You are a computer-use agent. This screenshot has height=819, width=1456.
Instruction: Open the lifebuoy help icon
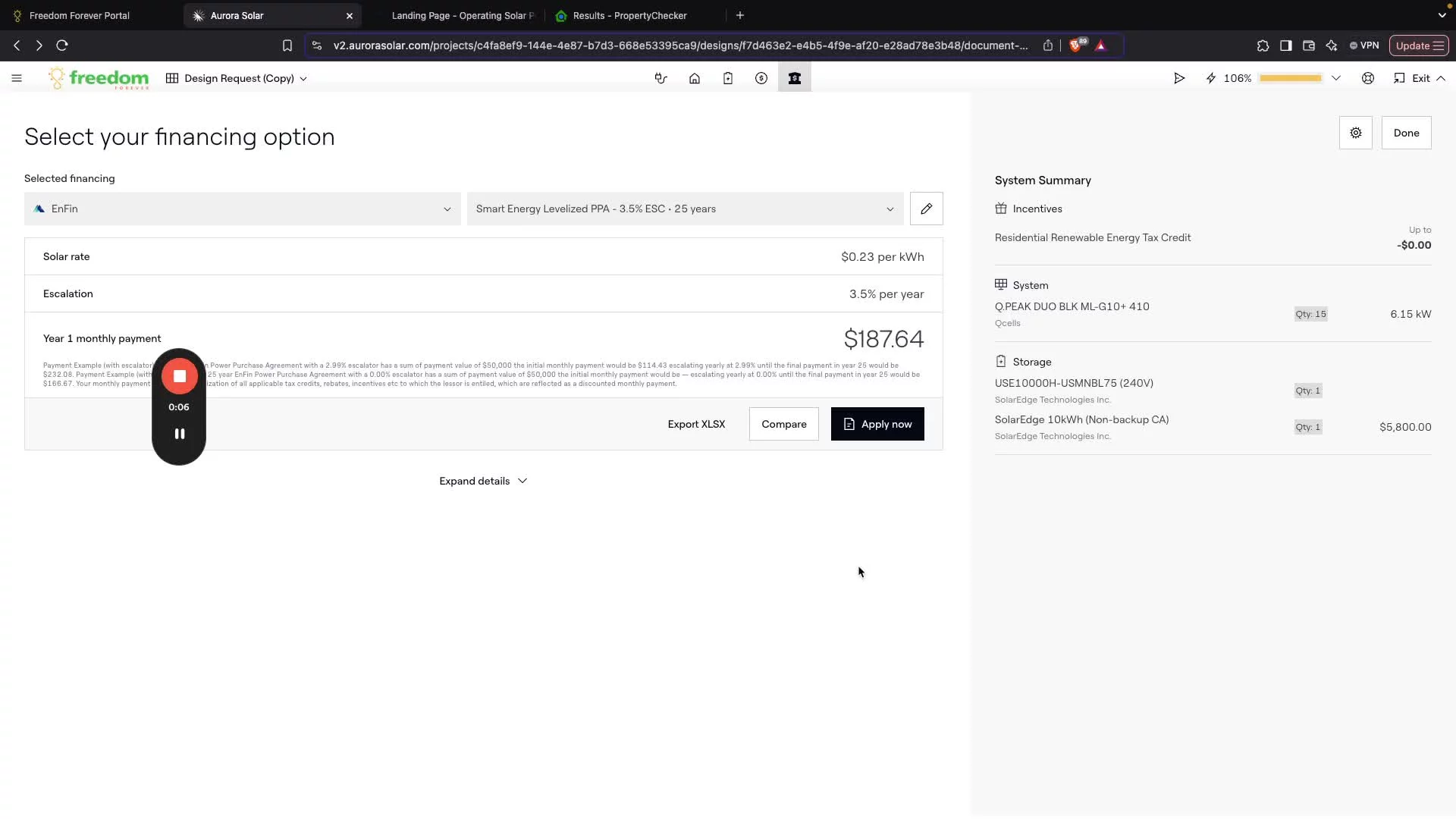(1368, 78)
